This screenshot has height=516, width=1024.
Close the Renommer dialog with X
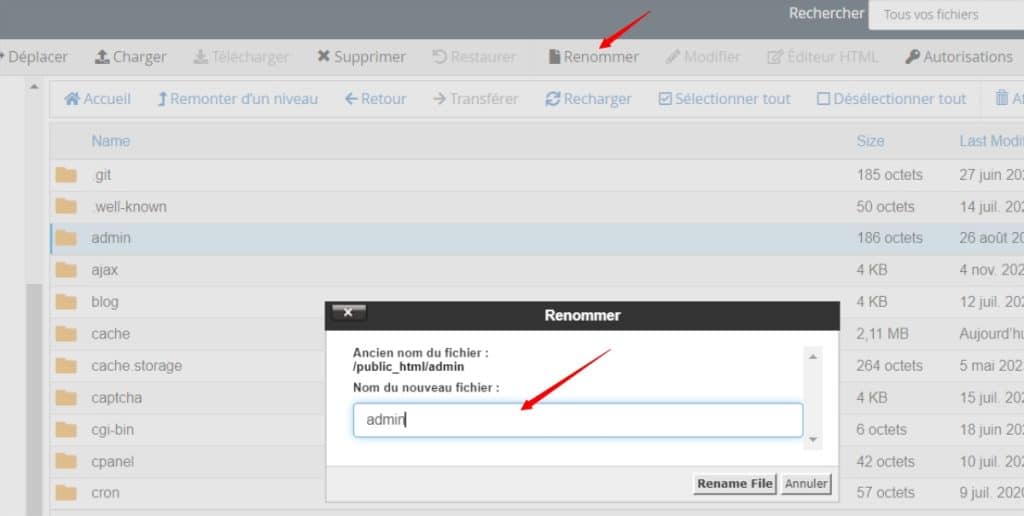click(349, 313)
